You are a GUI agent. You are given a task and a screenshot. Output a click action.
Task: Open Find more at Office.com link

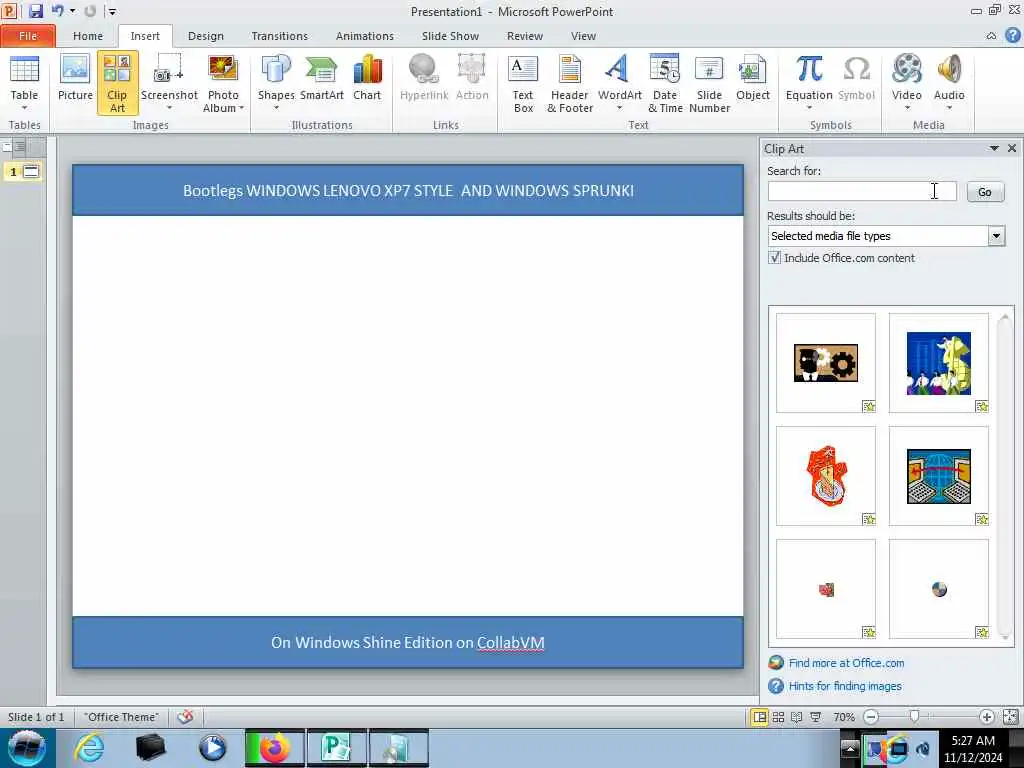pyautogui.click(x=846, y=663)
